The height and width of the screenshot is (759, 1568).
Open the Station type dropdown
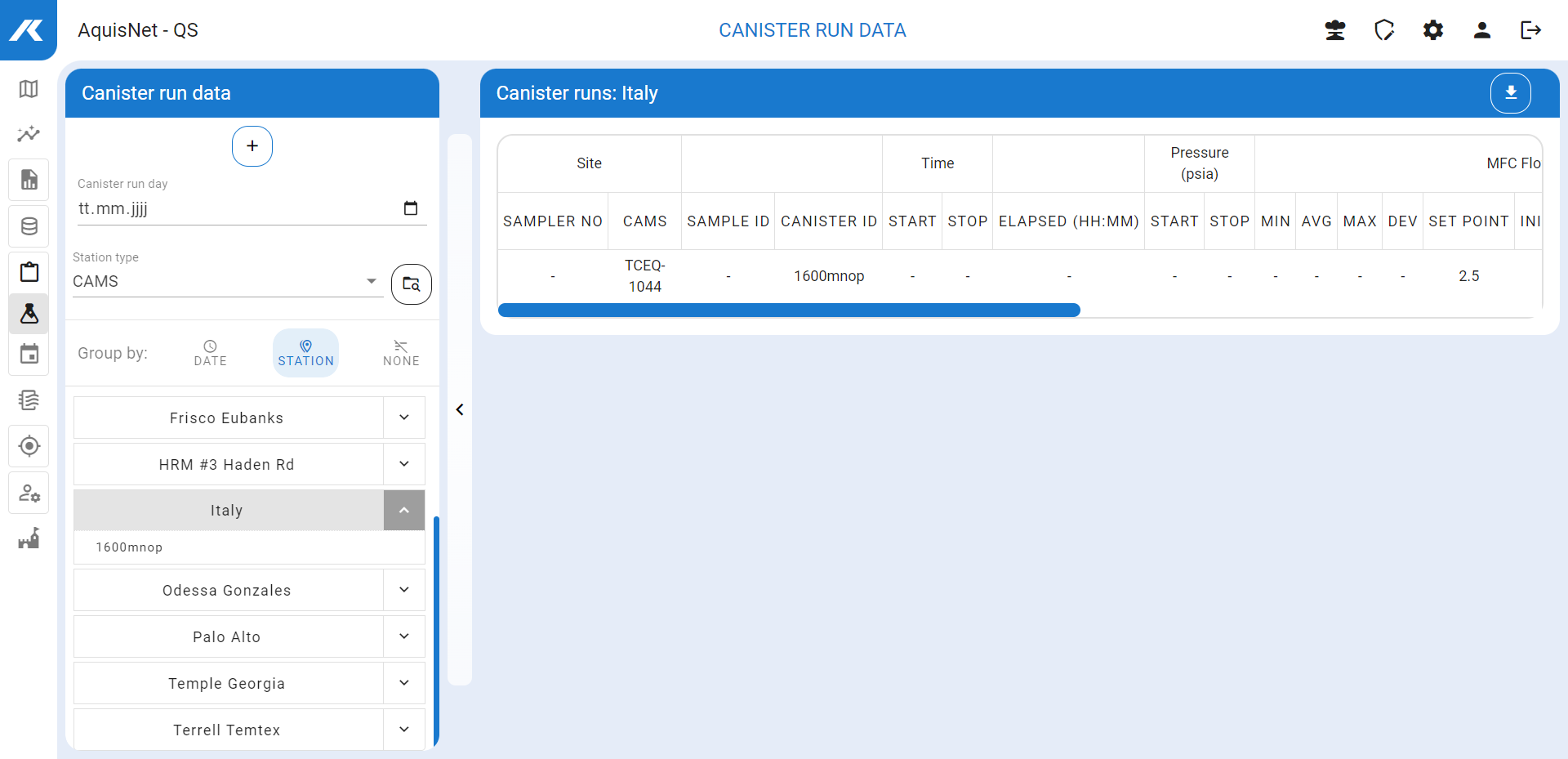coord(227,281)
